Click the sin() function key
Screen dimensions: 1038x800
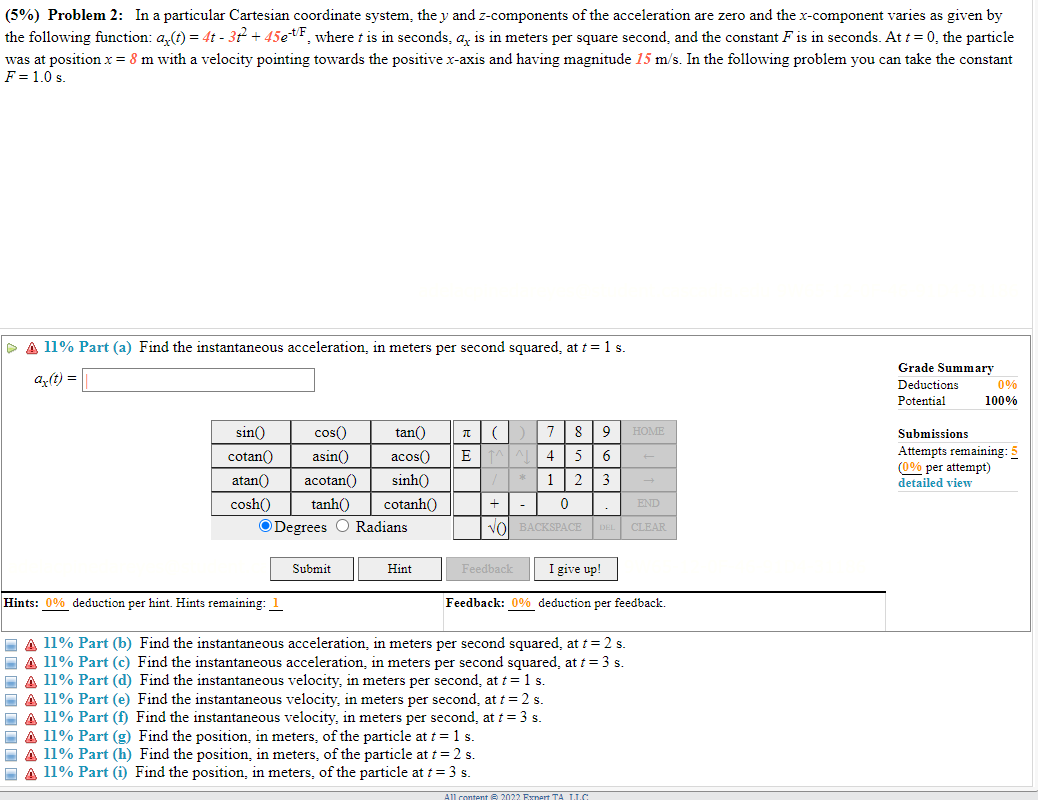pos(250,431)
